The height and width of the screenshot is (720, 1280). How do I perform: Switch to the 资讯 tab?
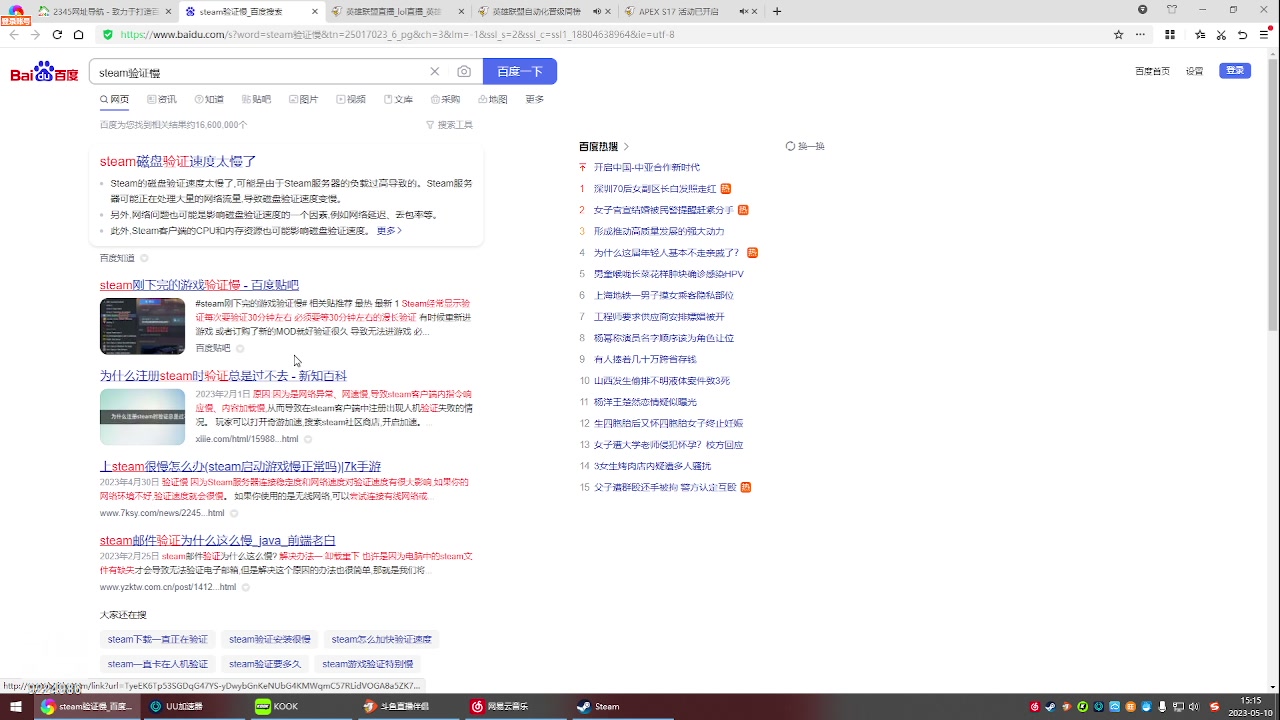161,99
